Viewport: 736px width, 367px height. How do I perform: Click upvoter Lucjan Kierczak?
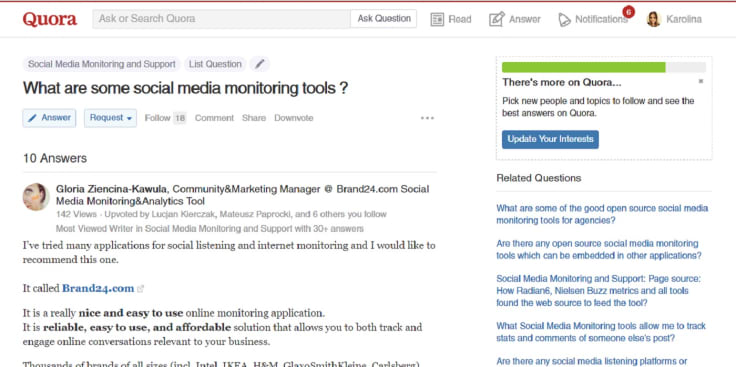tap(184, 214)
